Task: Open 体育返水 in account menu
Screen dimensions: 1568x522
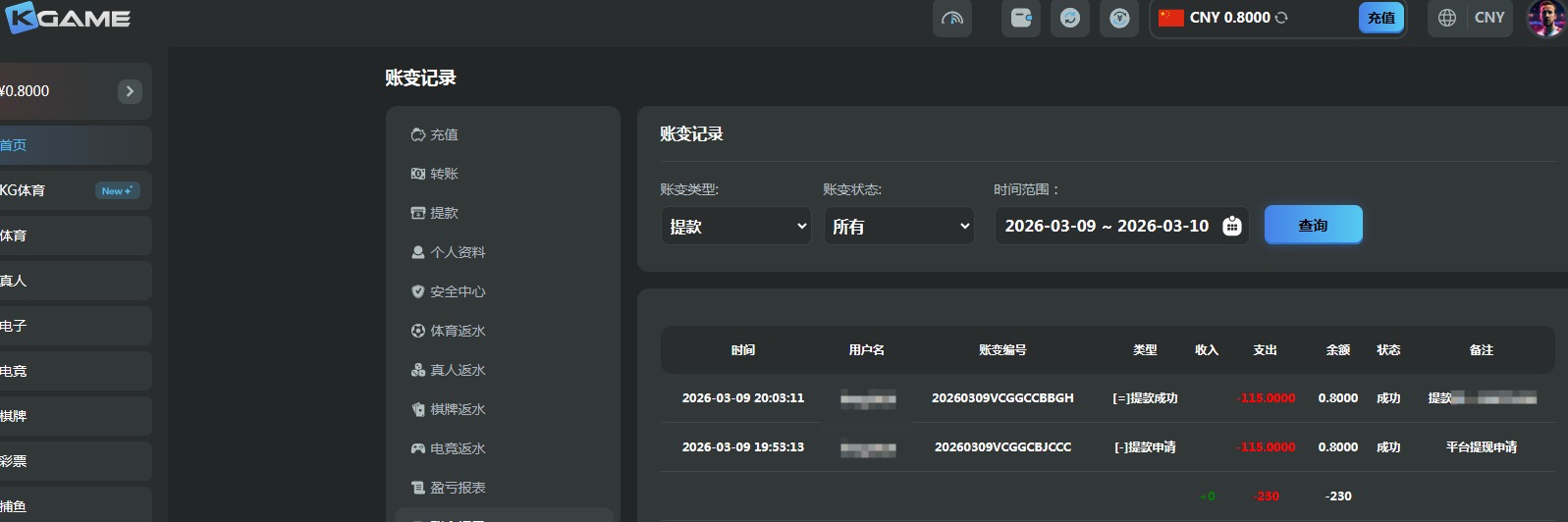Action: 458,331
